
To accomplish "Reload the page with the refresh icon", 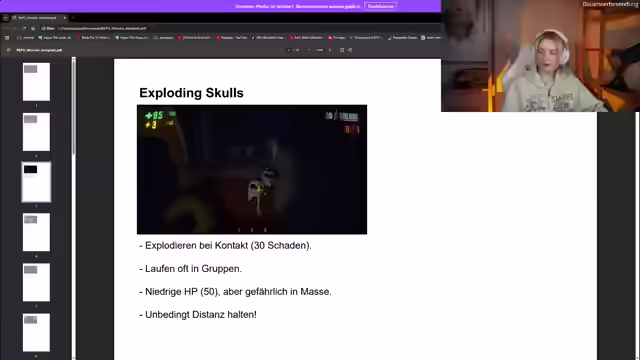I will coord(24,28).
